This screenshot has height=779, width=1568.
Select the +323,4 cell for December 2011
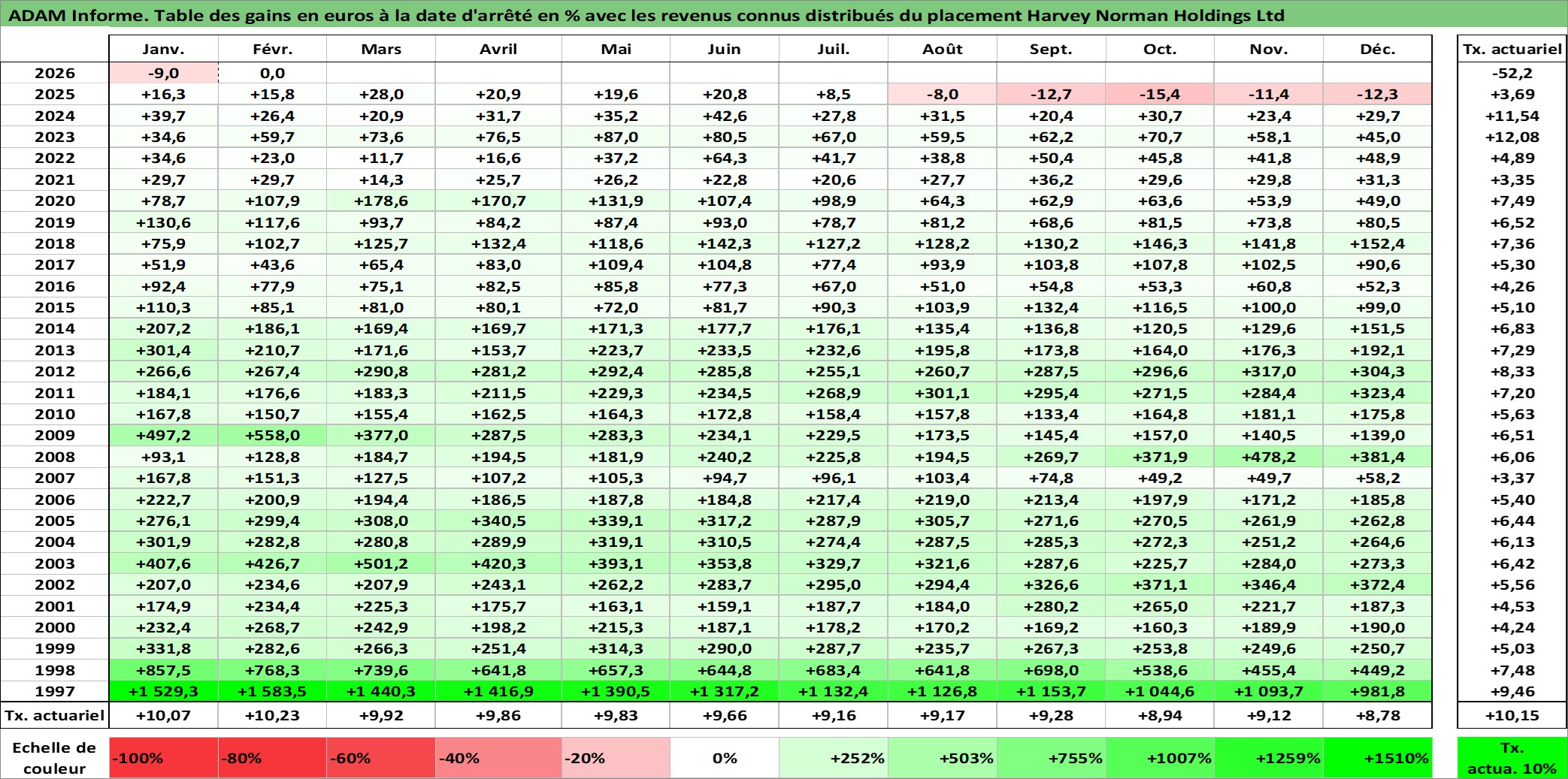click(x=1377, y=393)
